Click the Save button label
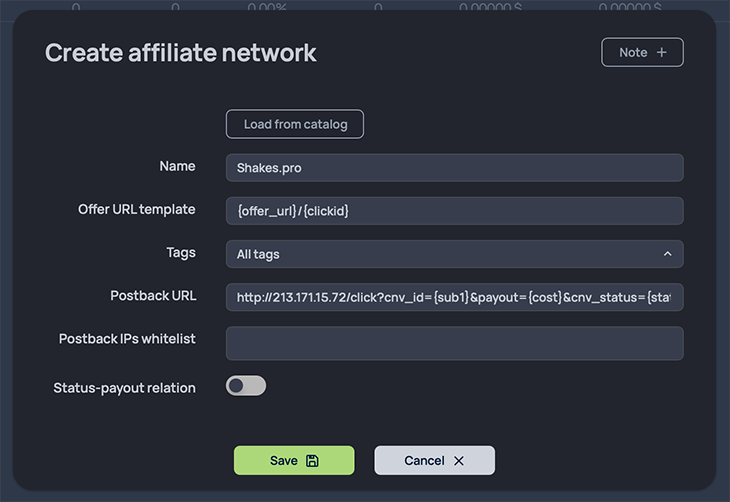This screenshot has height=502, width=730. [284, 461]
